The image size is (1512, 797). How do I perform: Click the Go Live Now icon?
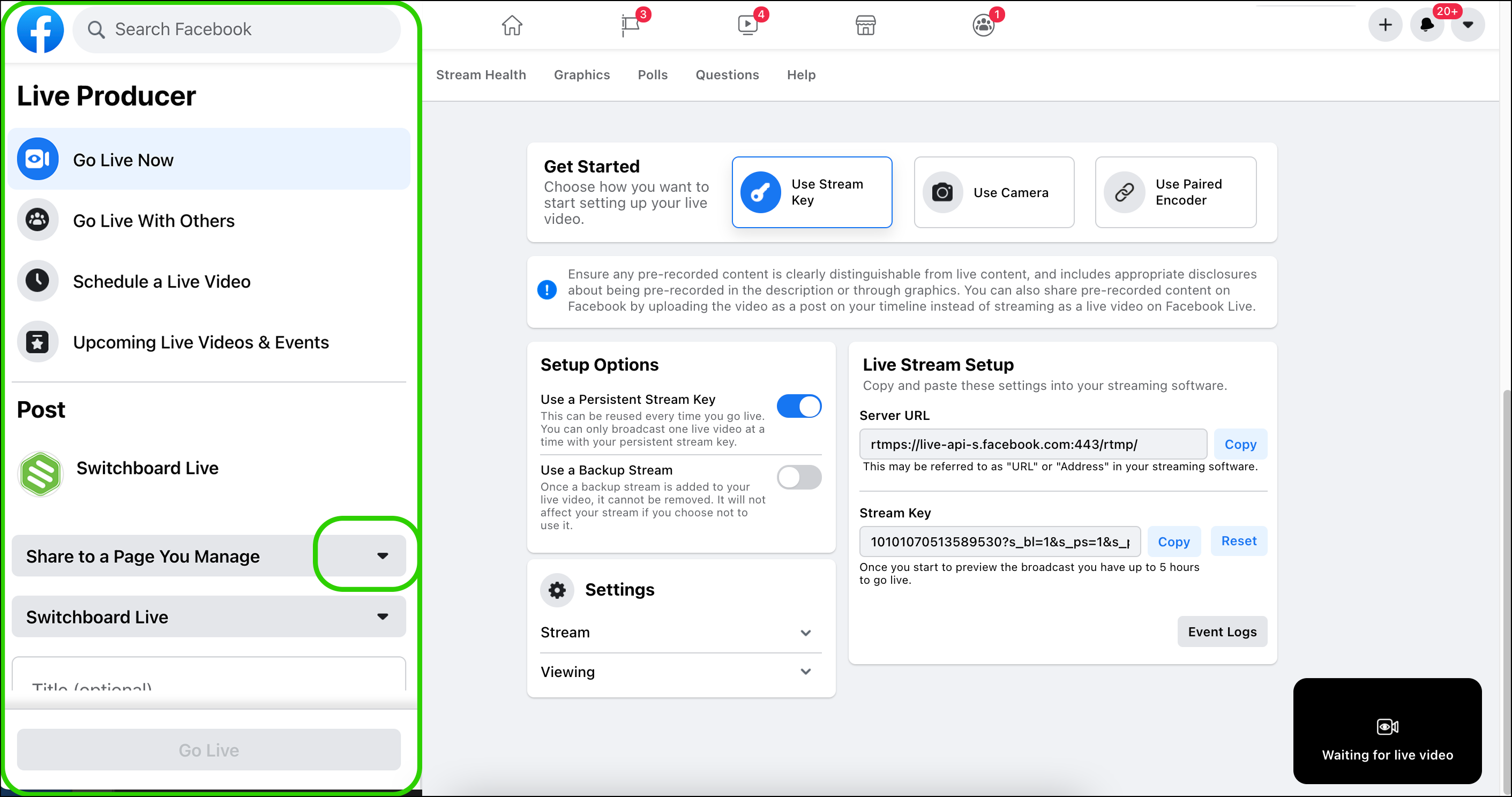coord(38,159)
